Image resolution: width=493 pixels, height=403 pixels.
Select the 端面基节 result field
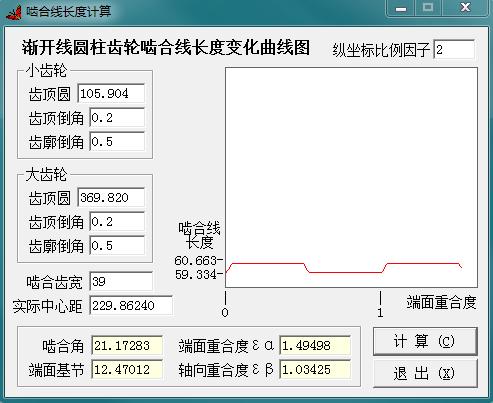[x=127, y=369]
